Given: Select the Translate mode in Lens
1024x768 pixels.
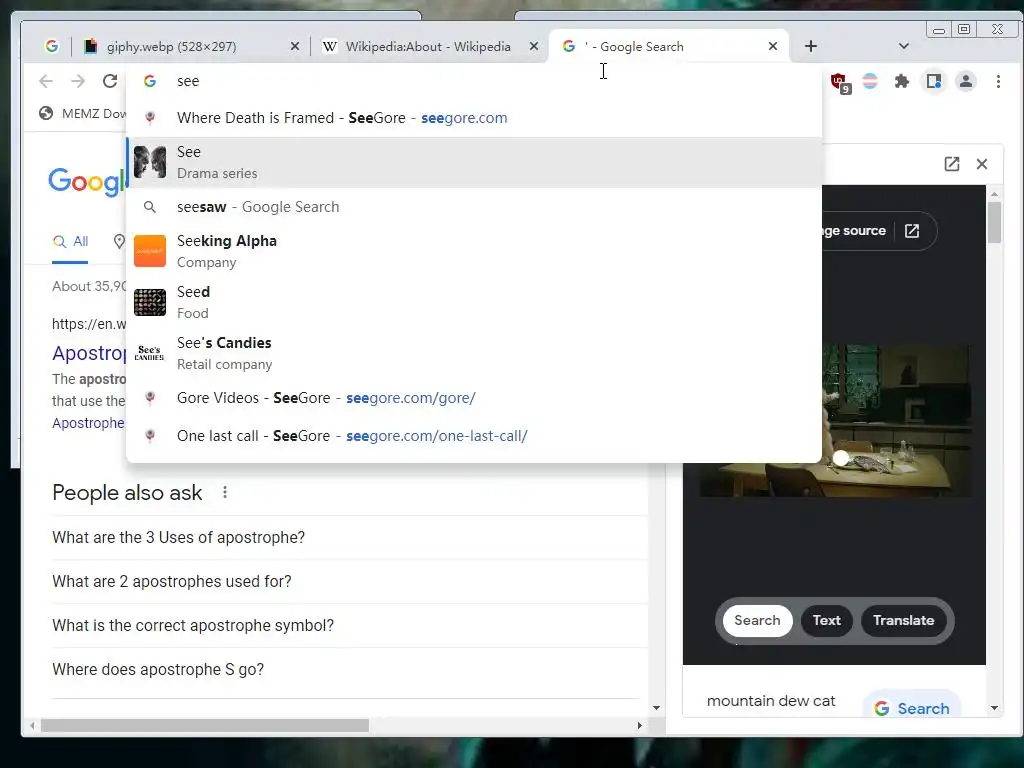Looking at the screenshot, I should (x=903, y=620).
